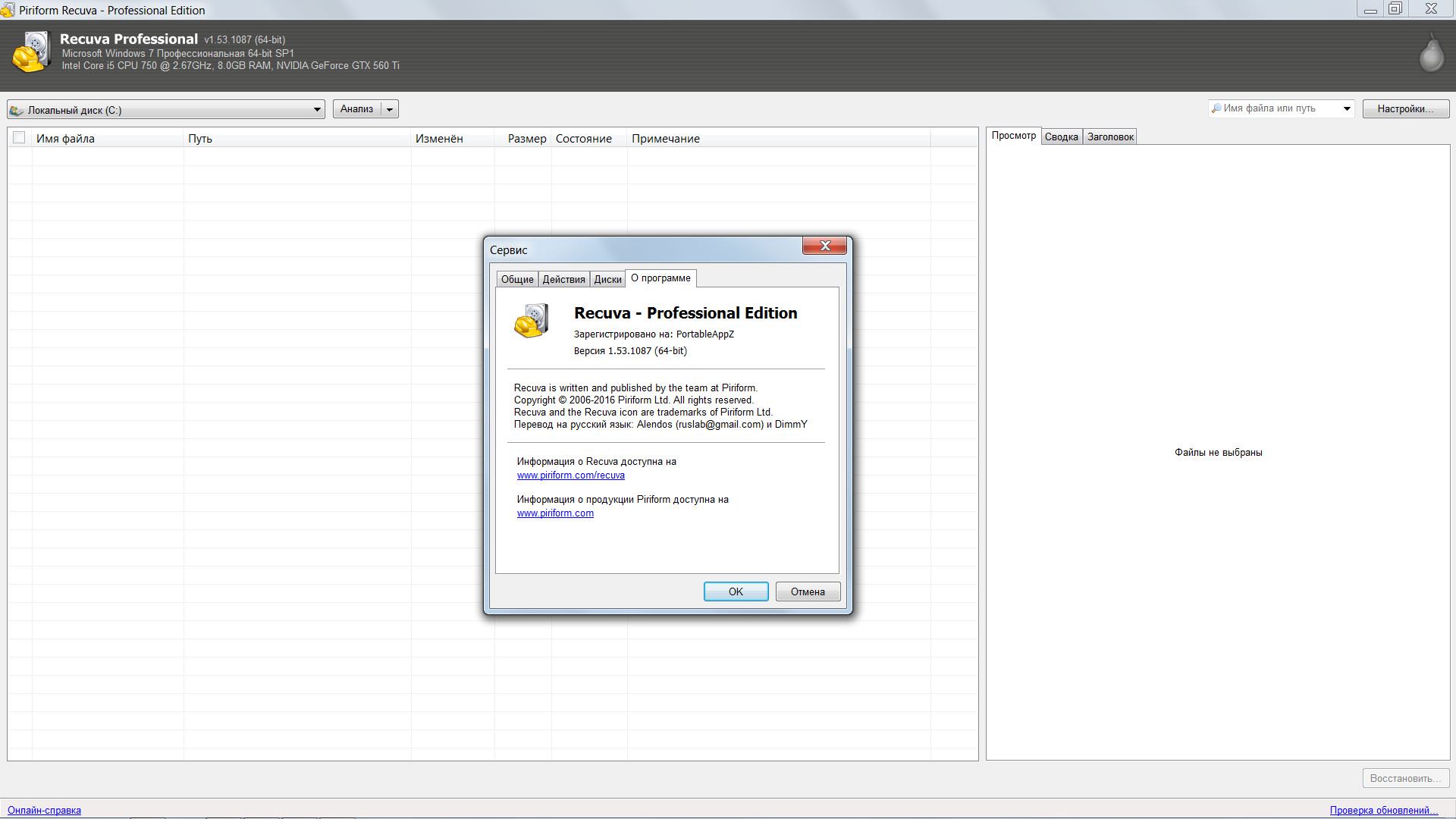The image size is (1456, 819).
Task: Click the 'Файлы не выбраны' preview message
Action: [x=1218, y=453]
